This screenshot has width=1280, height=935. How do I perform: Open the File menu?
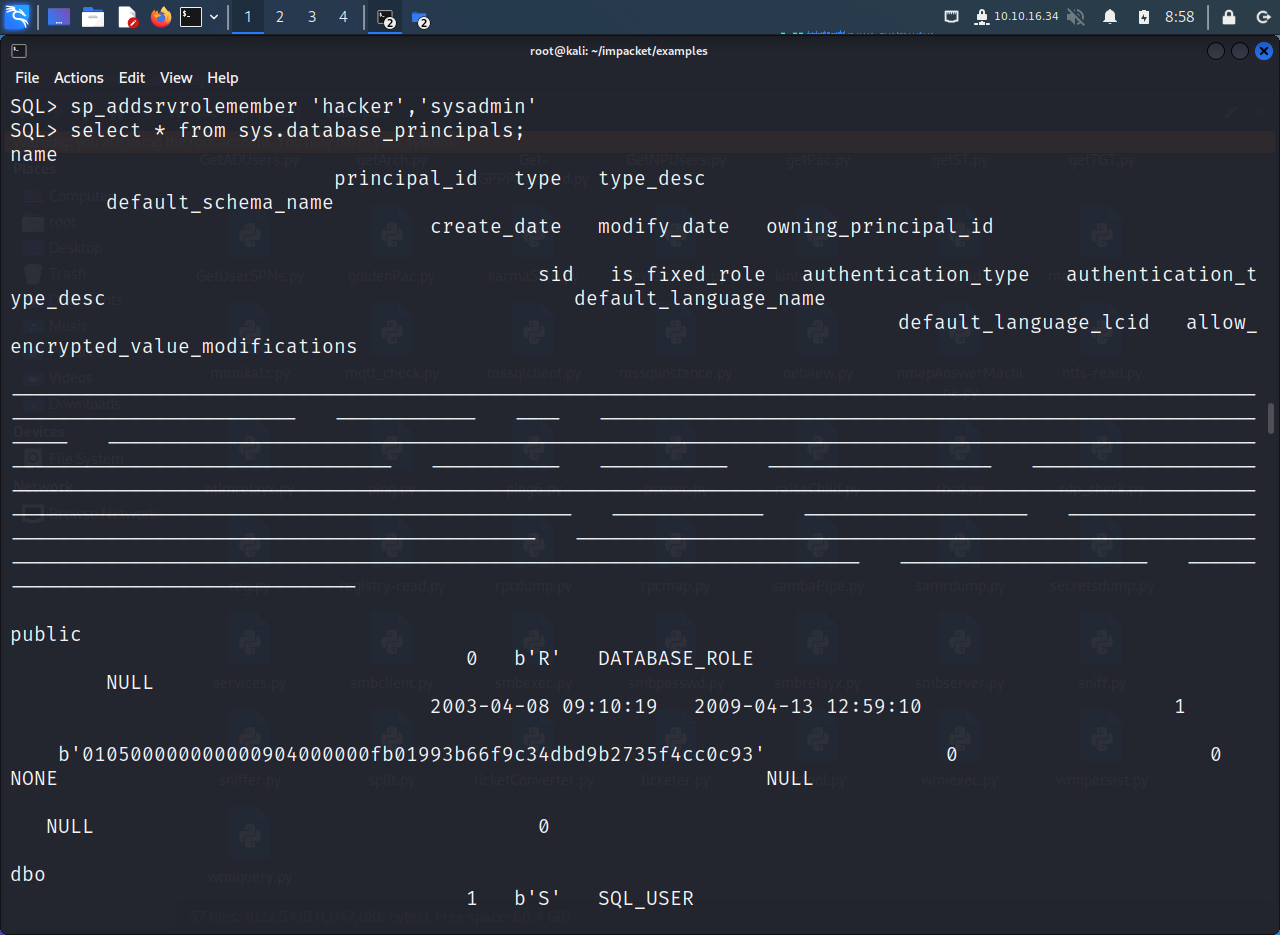pyautogui.click(x=27, y=77)
